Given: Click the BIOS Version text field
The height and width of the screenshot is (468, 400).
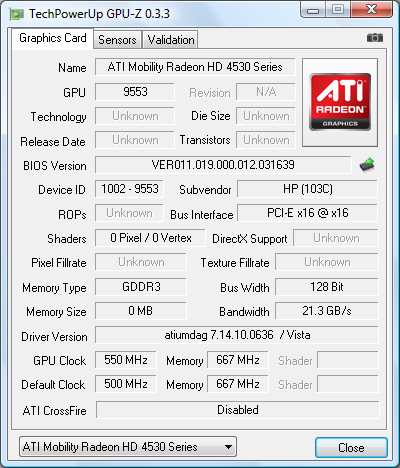Looking at the screenshot, I should [x=223, y=165].
